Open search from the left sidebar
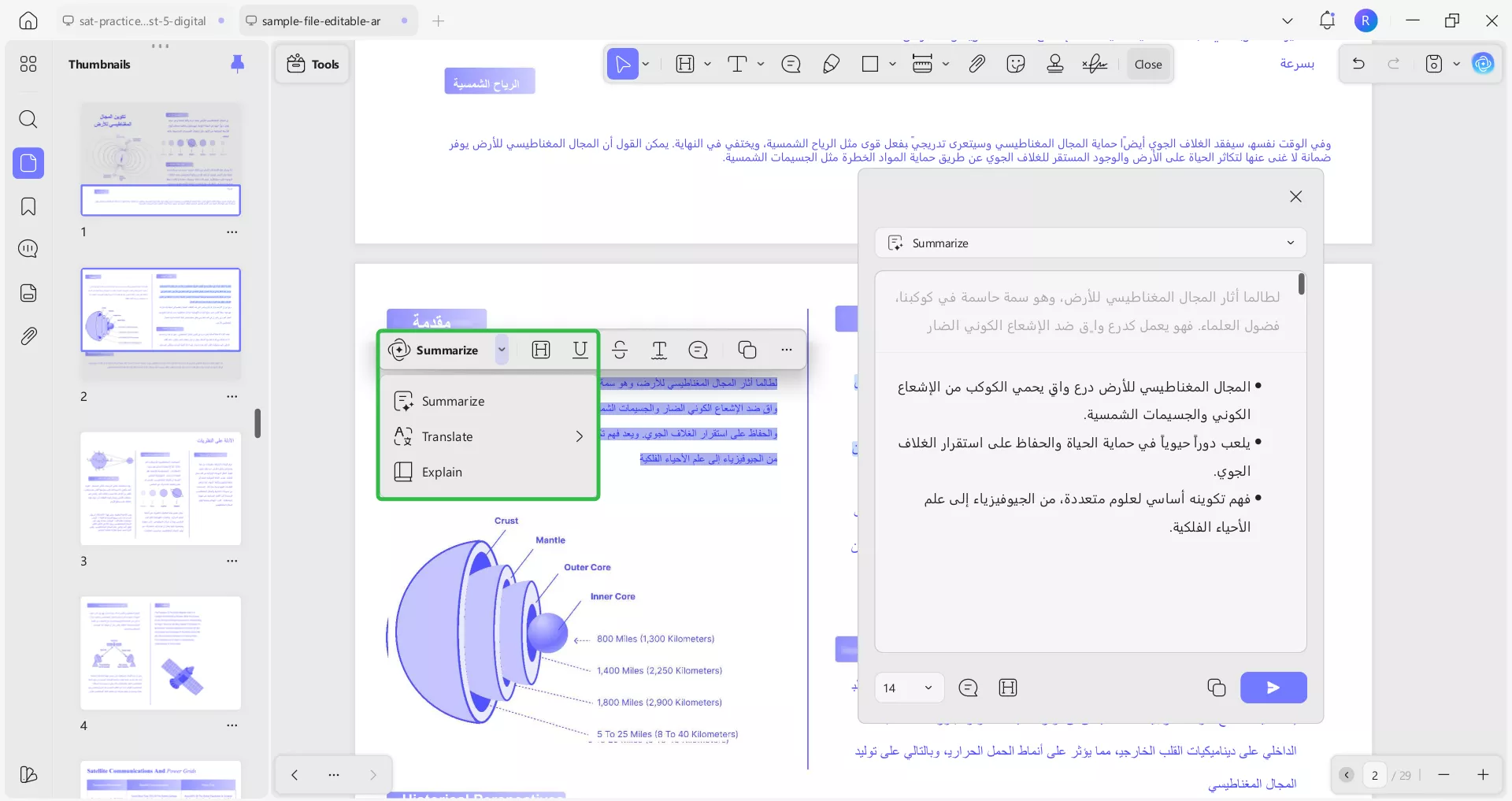This screenshot has height=801, width=1512. 28,119
